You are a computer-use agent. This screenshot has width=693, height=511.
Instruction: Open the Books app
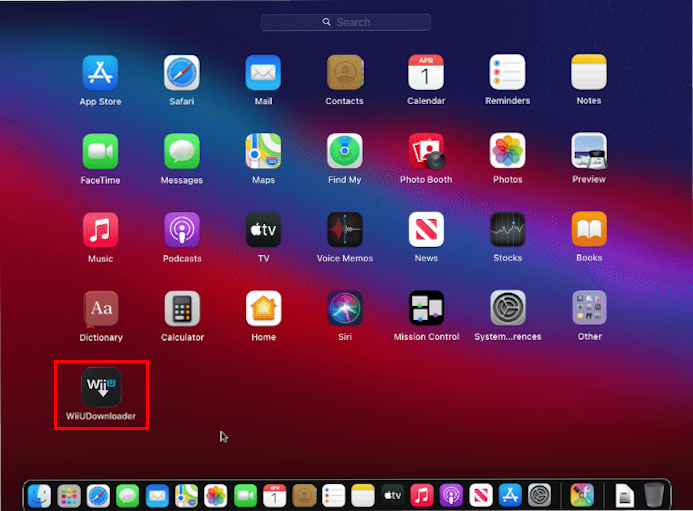pos(589,229)
